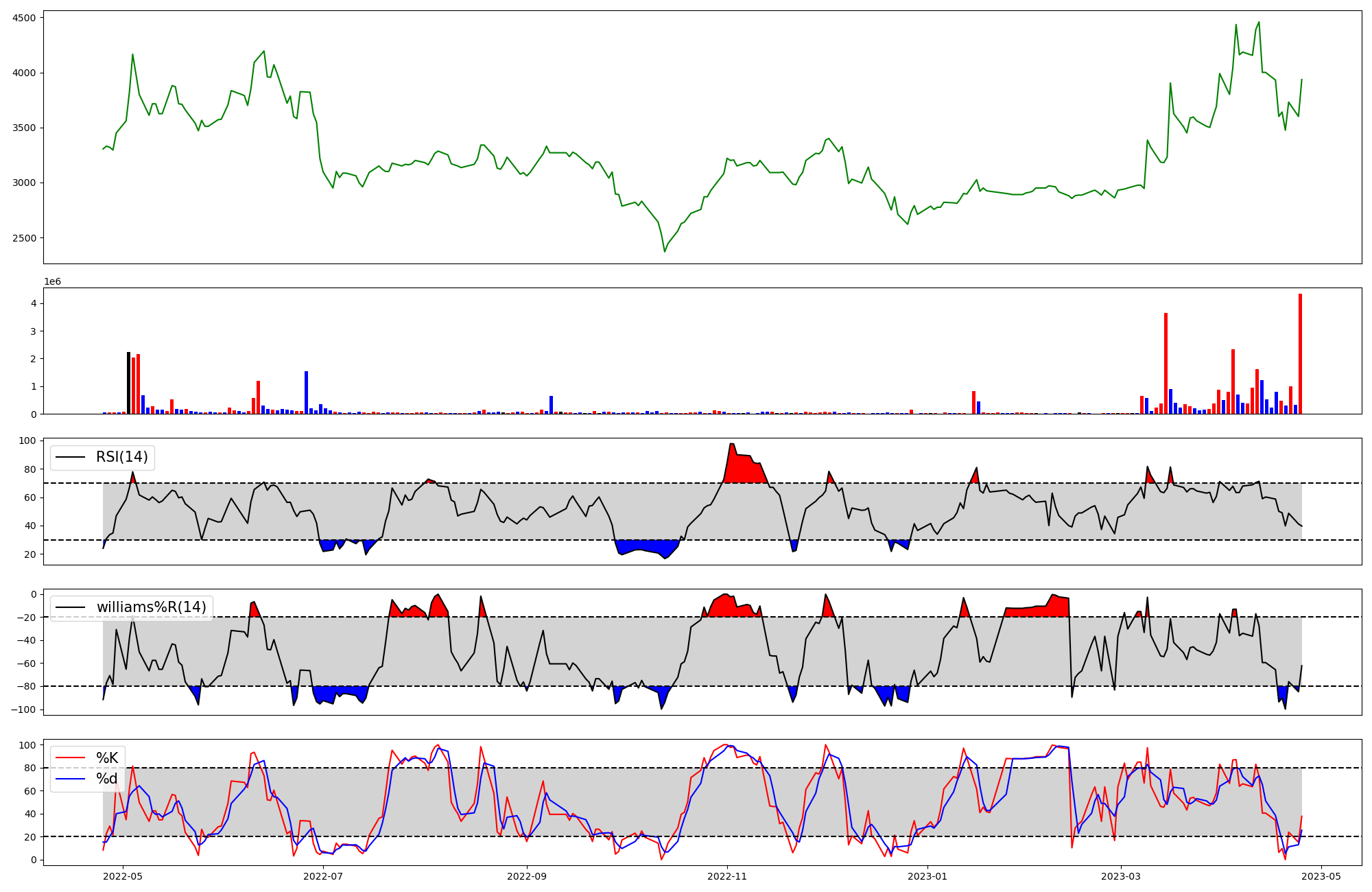Image resolution: width=1372 pixels, height=892 pixels.
Task: Click the %d legend label
Action: pos(107,779)
